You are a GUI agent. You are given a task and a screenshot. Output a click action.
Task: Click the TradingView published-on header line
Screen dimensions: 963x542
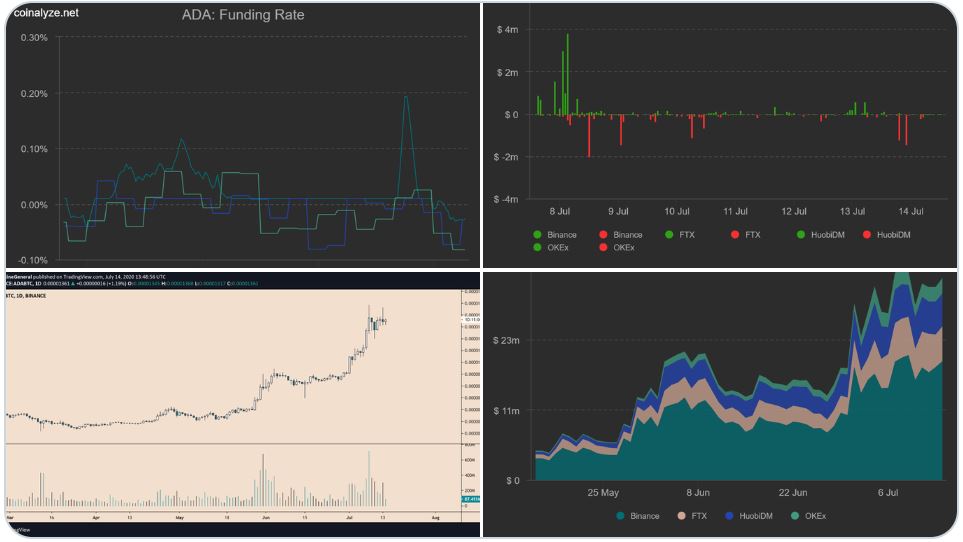(x=85, y=277)
